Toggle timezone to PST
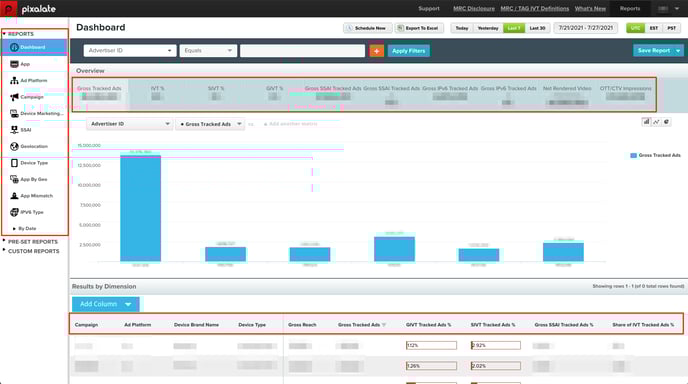This screenshot has width=688, height=384. [x=671, y=28]
